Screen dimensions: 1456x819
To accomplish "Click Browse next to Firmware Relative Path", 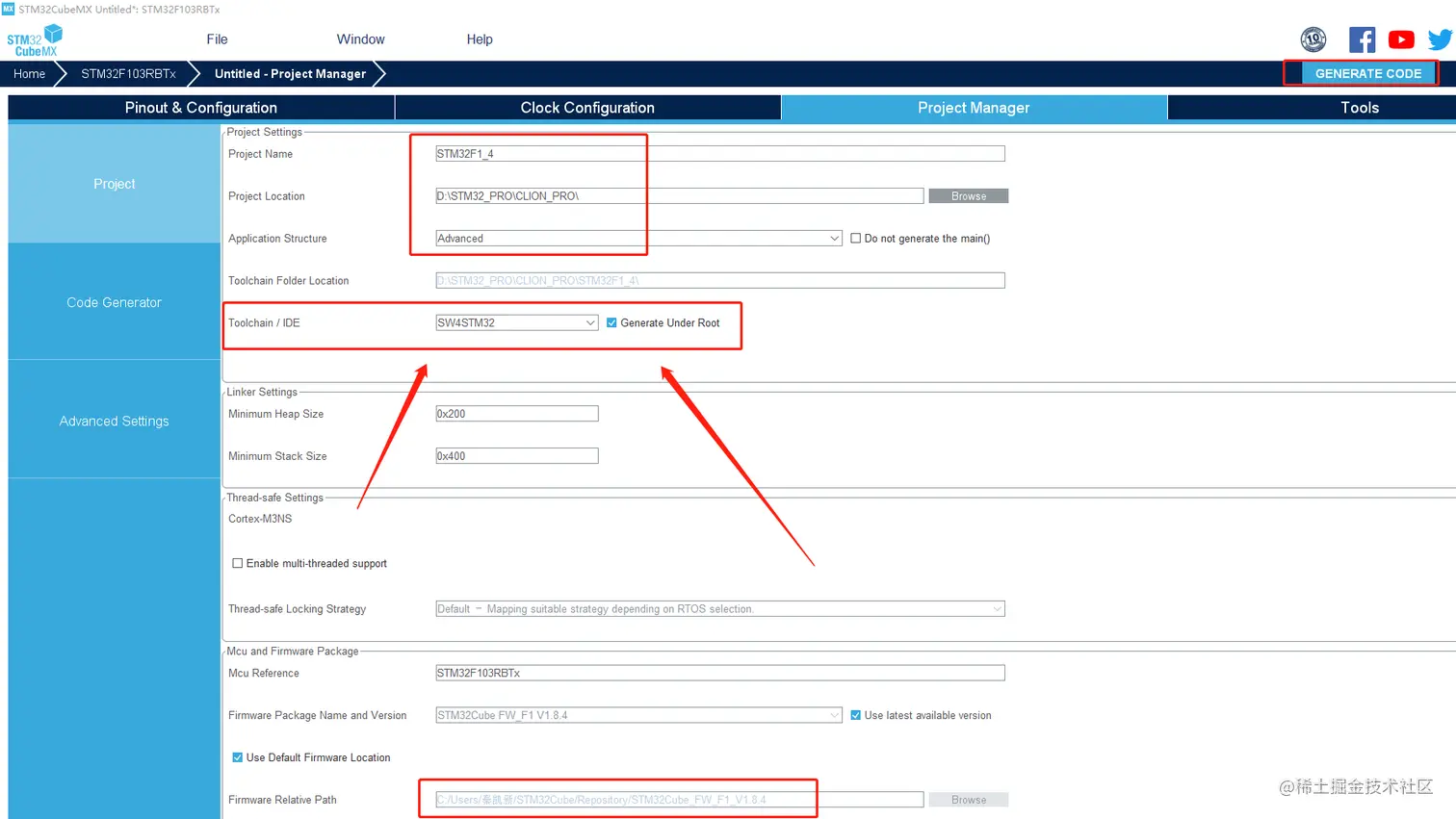I will click(x=969, y=801).
